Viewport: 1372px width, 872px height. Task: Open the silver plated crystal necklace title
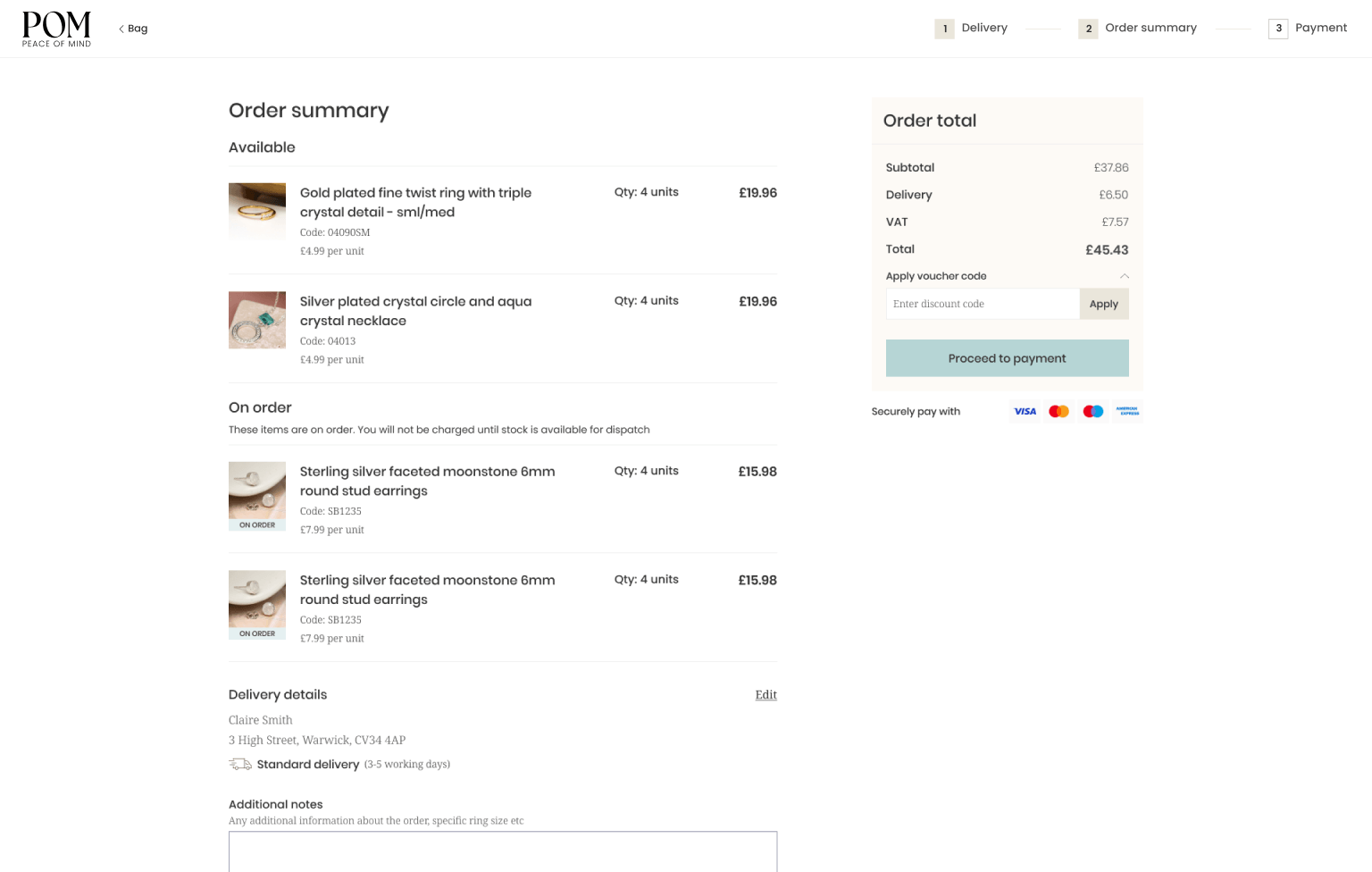(x=415, y=311)
